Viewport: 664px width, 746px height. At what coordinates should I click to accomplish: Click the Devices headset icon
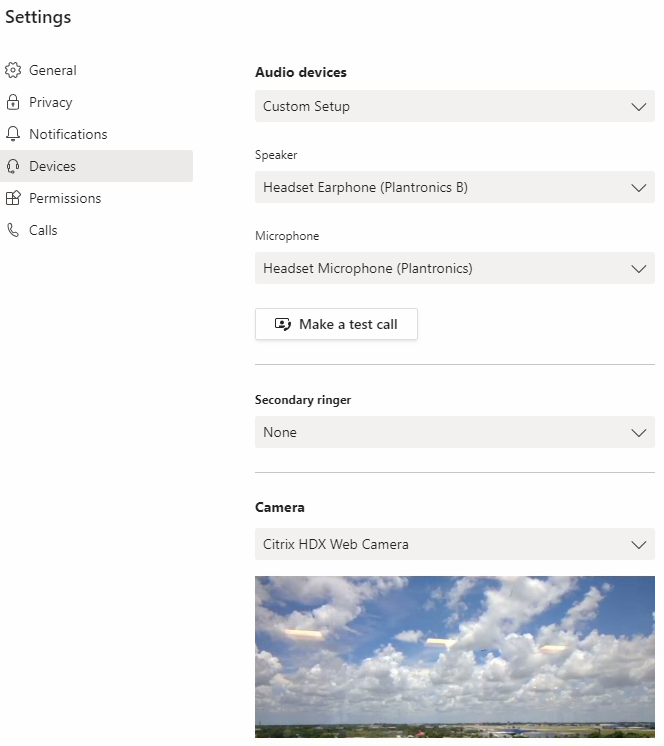[x=13, y=167]
